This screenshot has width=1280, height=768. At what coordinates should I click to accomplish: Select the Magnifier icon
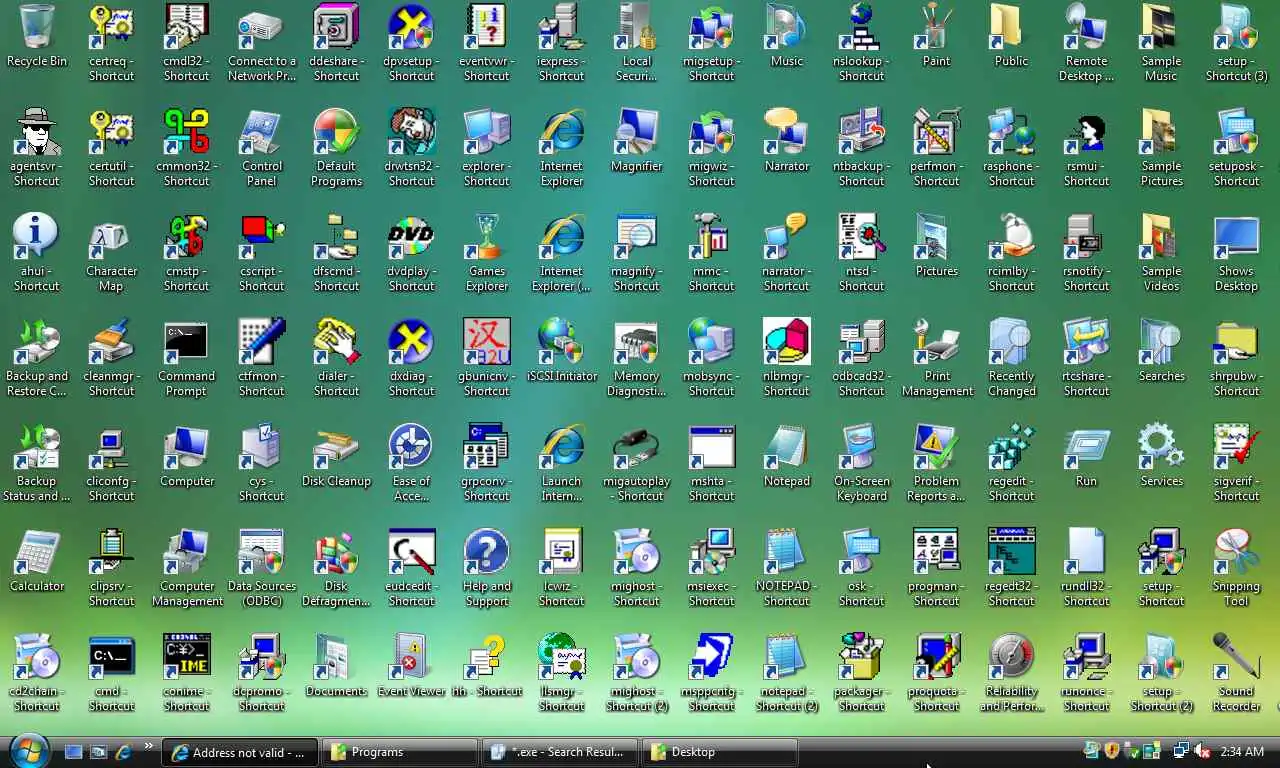637,132
